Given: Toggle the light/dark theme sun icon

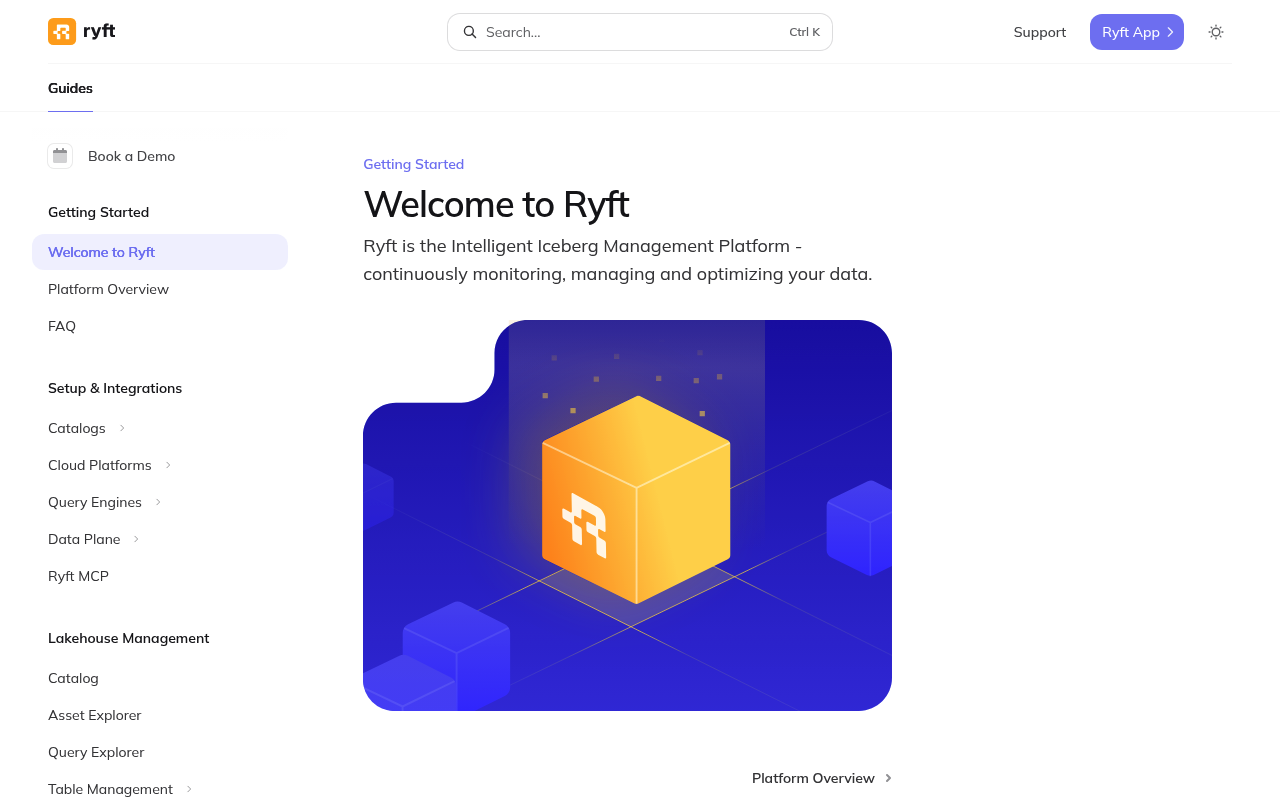Looking at the screenshot, I should pyautogui.click(x=1216, y=32).
